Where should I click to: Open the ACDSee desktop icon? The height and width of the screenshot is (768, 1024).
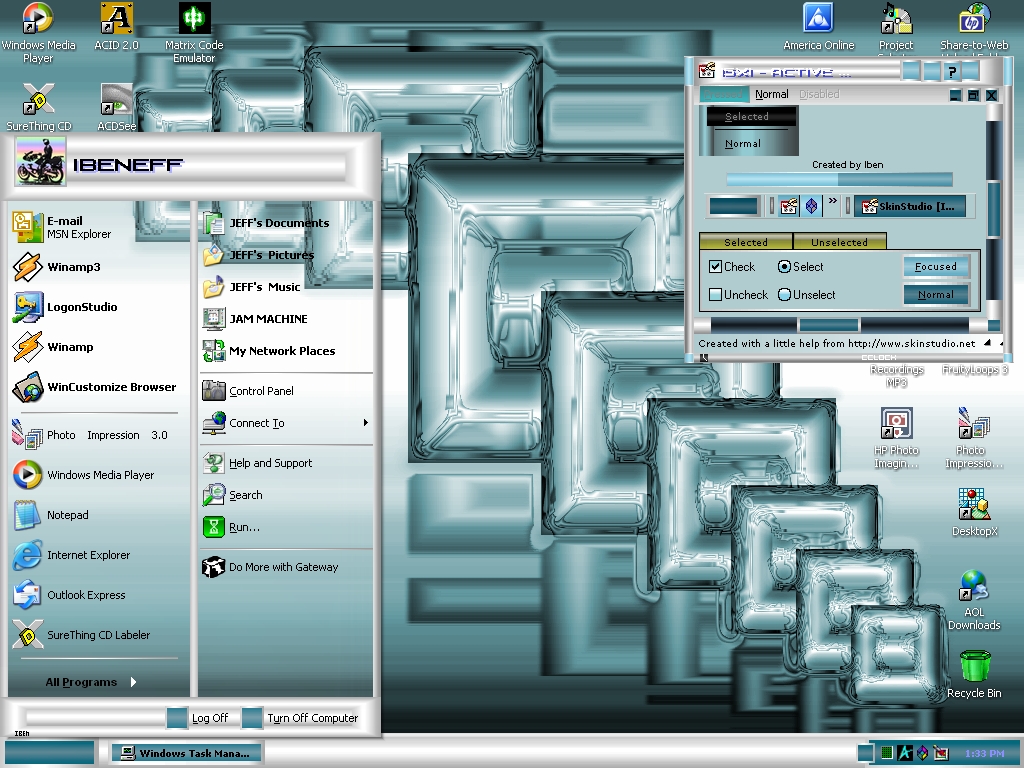[x=117, y=107]
